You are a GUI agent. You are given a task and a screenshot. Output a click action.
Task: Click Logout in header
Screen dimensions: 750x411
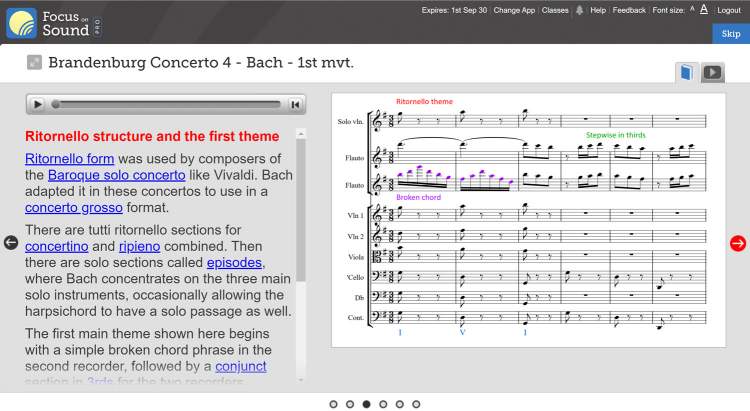pos(728,10)
